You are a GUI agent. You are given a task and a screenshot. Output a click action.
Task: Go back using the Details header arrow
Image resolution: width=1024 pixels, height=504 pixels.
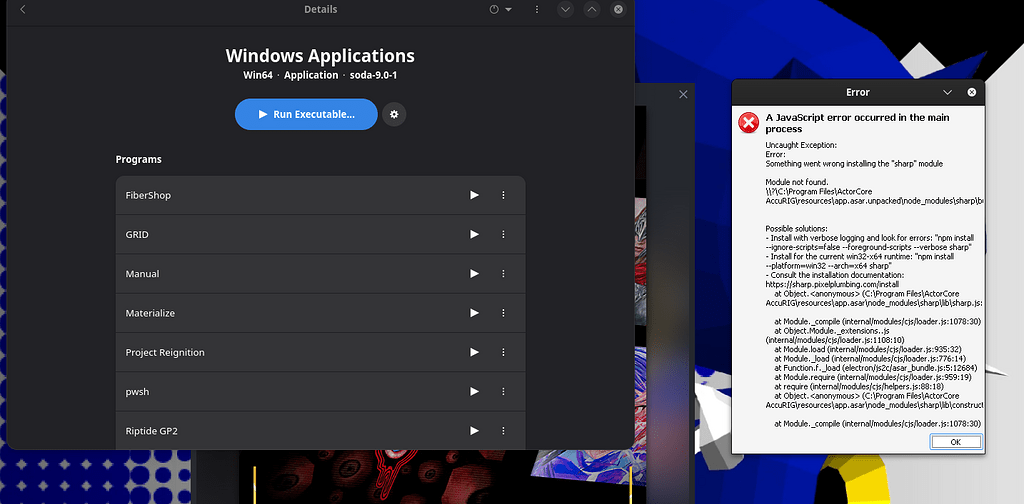(x=23, y=10)
